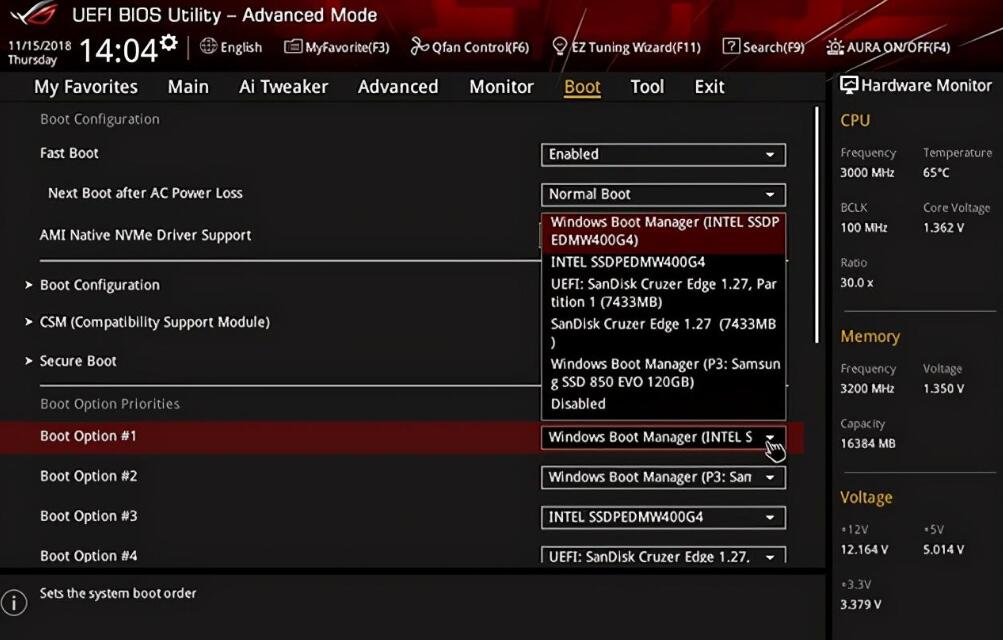The image size is (1003, 640).
Task: Open the Exit menu
Action: coord(708,87)
